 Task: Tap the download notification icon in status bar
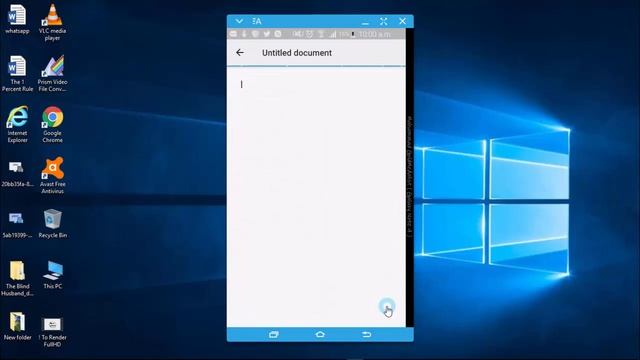point(244,34)
